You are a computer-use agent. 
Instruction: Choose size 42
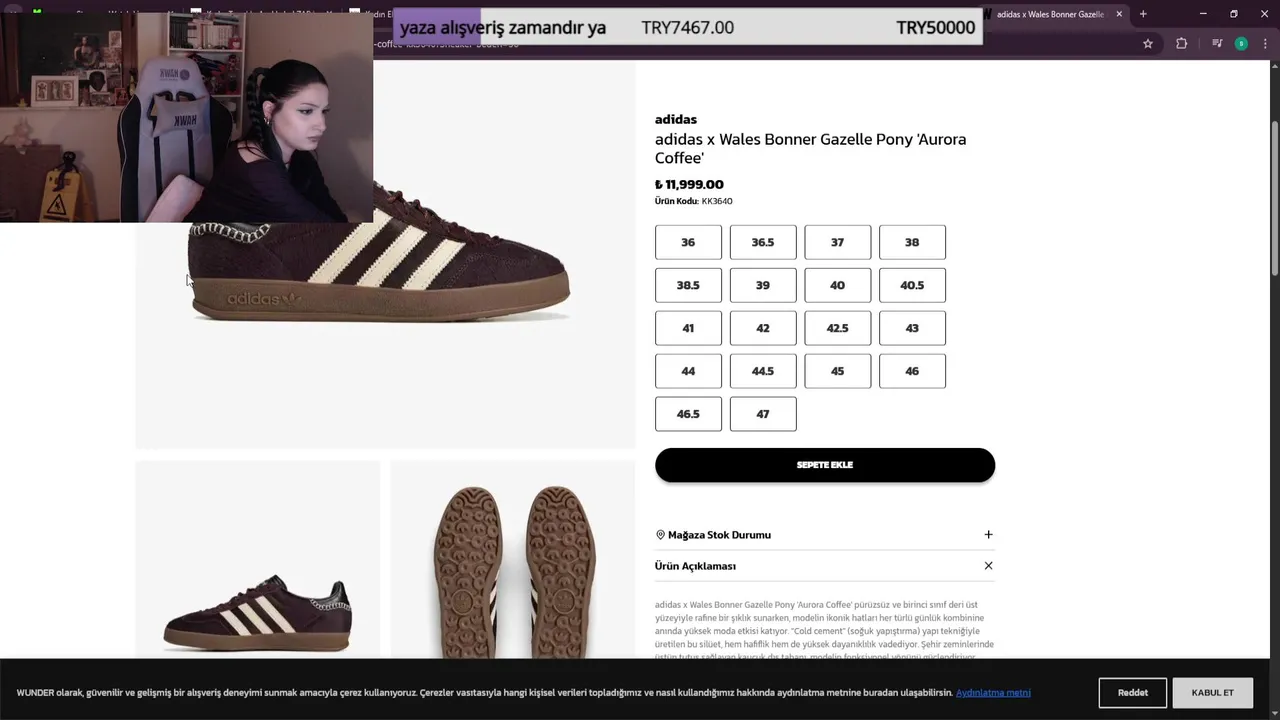point(763,328)
